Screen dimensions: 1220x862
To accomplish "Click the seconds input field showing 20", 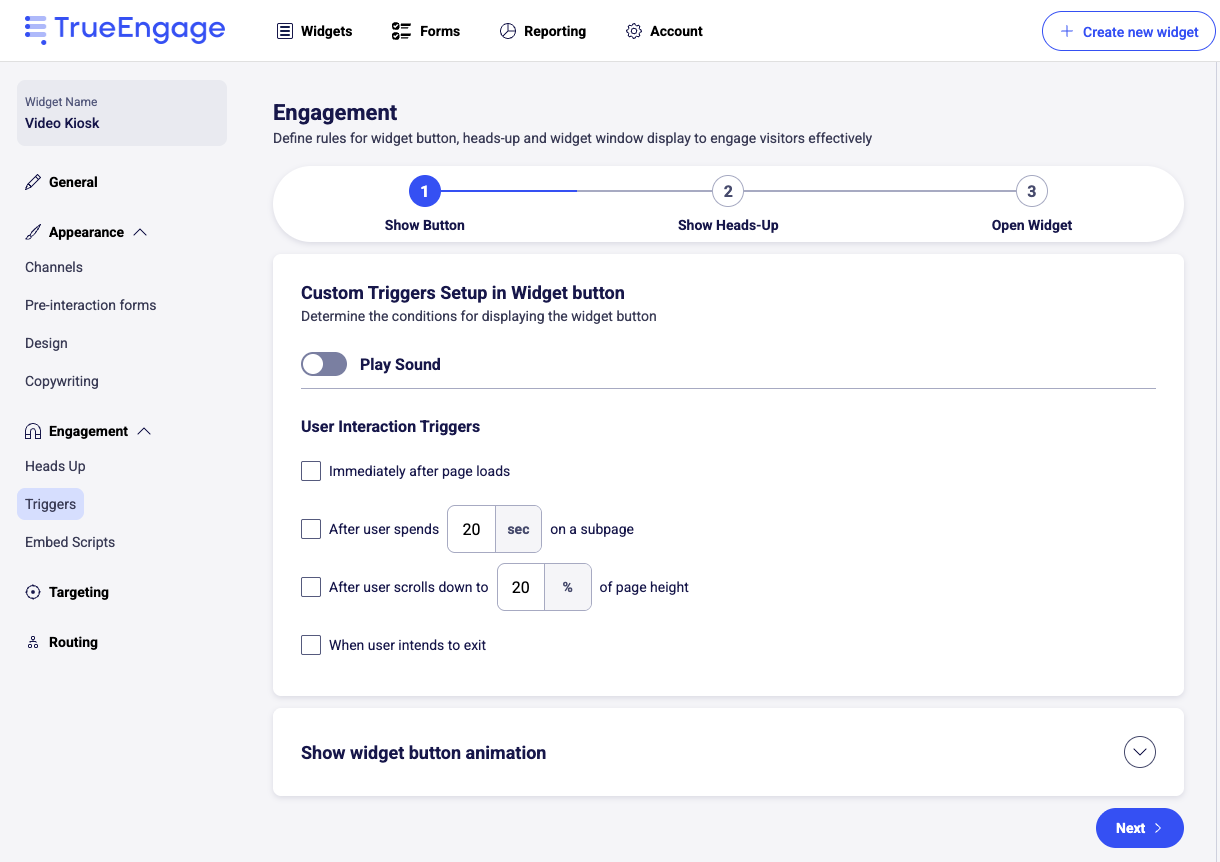I will coord(471,529).
